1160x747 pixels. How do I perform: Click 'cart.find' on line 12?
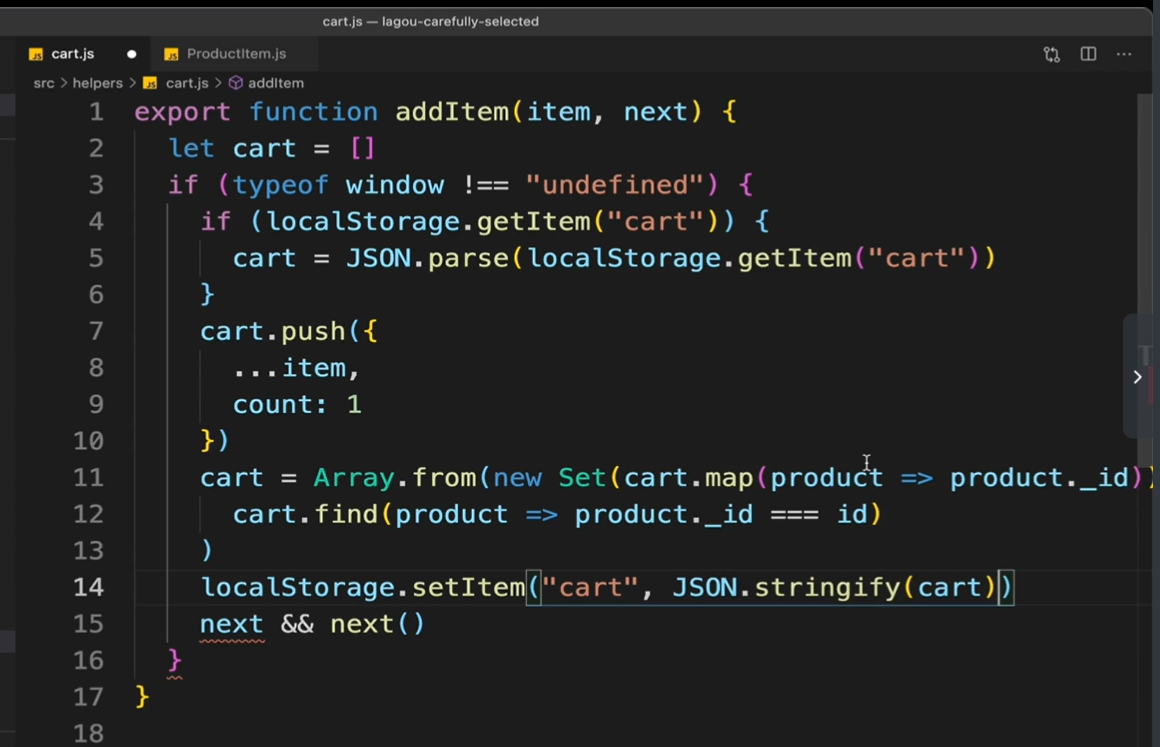pos(306,514)
